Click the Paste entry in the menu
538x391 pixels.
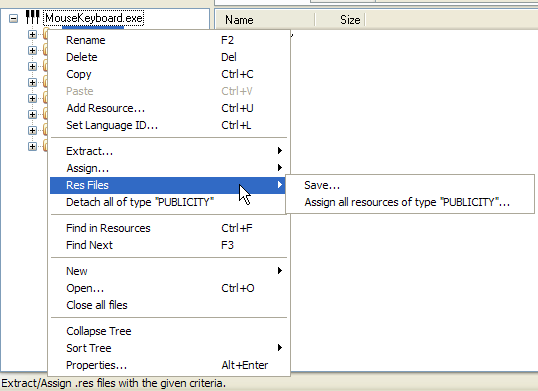(168, 91)
